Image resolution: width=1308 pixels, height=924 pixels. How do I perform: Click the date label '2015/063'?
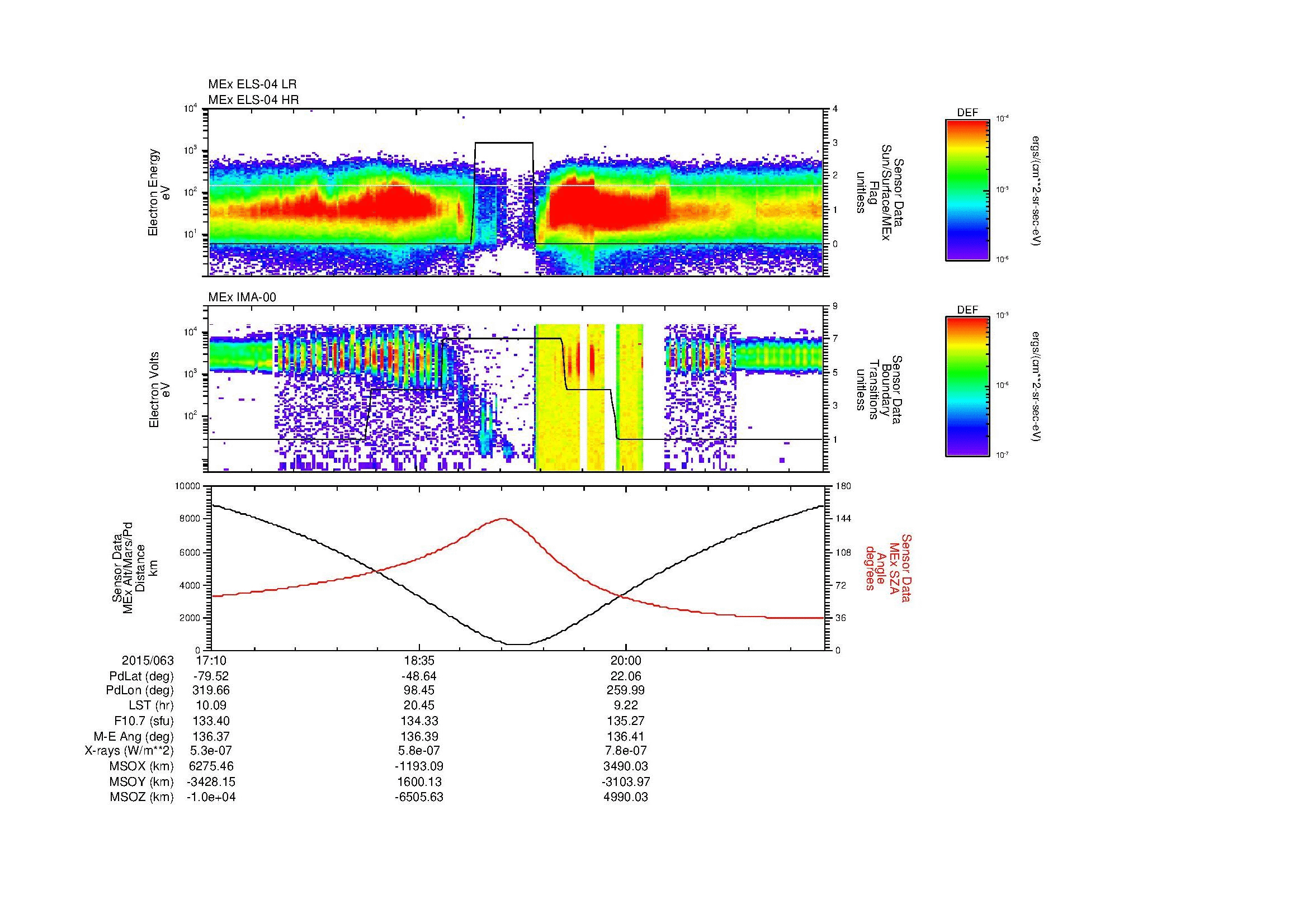click(148, 660)
